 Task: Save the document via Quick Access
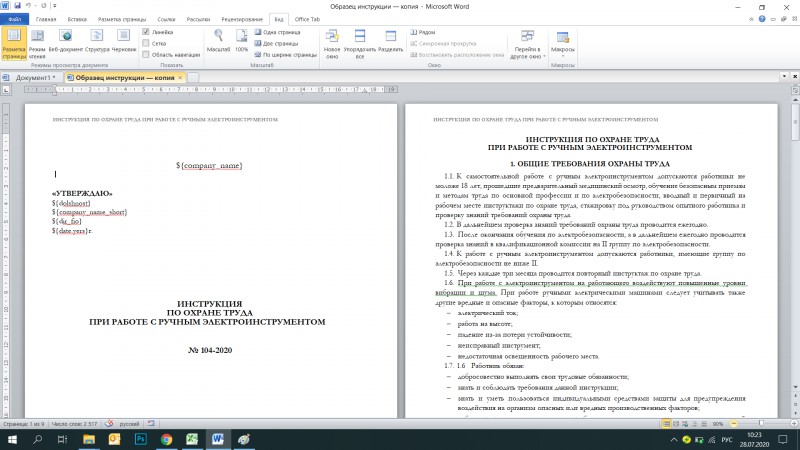pos(17,6)
